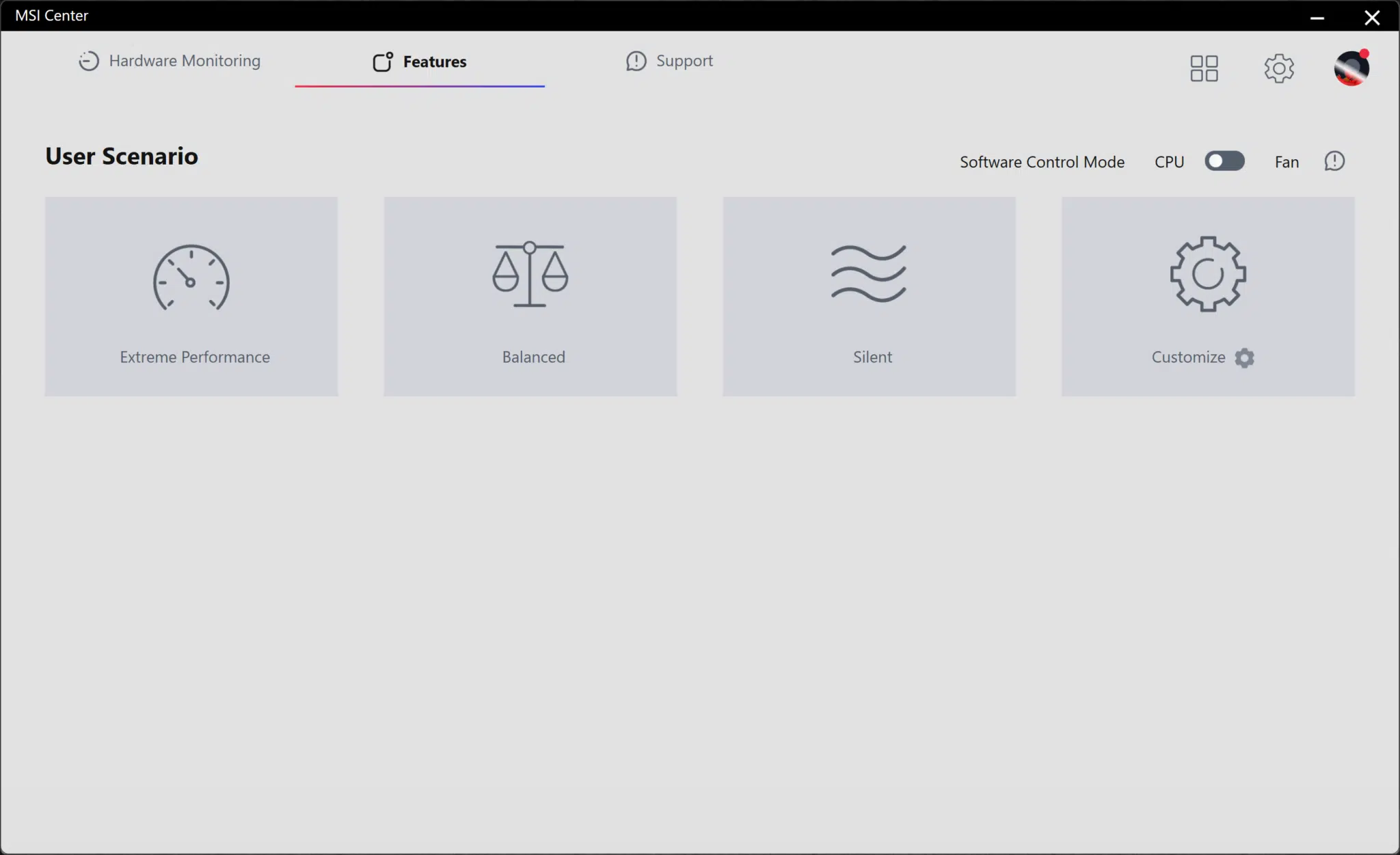This screenshot has width=1400, height=855.
Task: Click the Fan label beside the switch
Action: pyautogui.click(x=1287, y=162)
